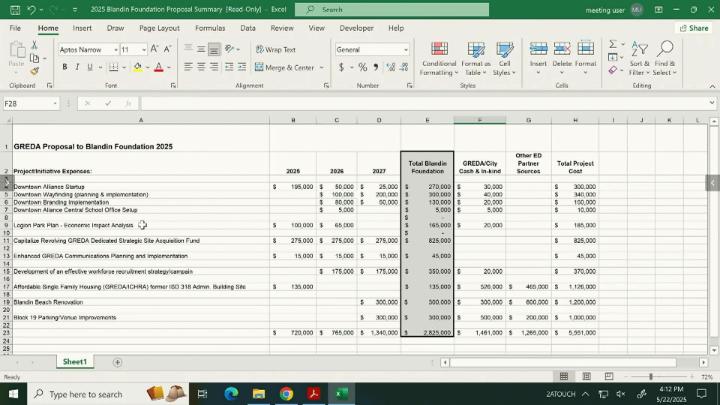Image resolution: width=720 pixels, height=405 pixels.
Task: Toggle Bold formatting
Action: [65, 67]
